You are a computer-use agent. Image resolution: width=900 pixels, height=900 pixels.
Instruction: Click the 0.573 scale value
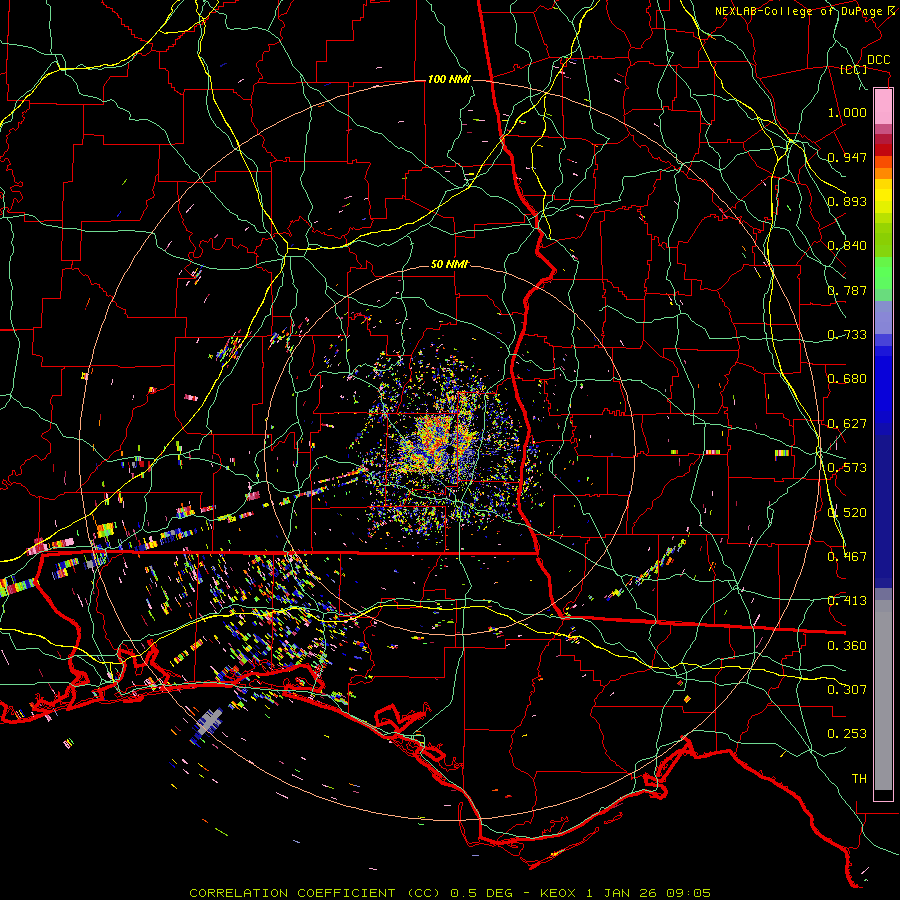point(847,468)
